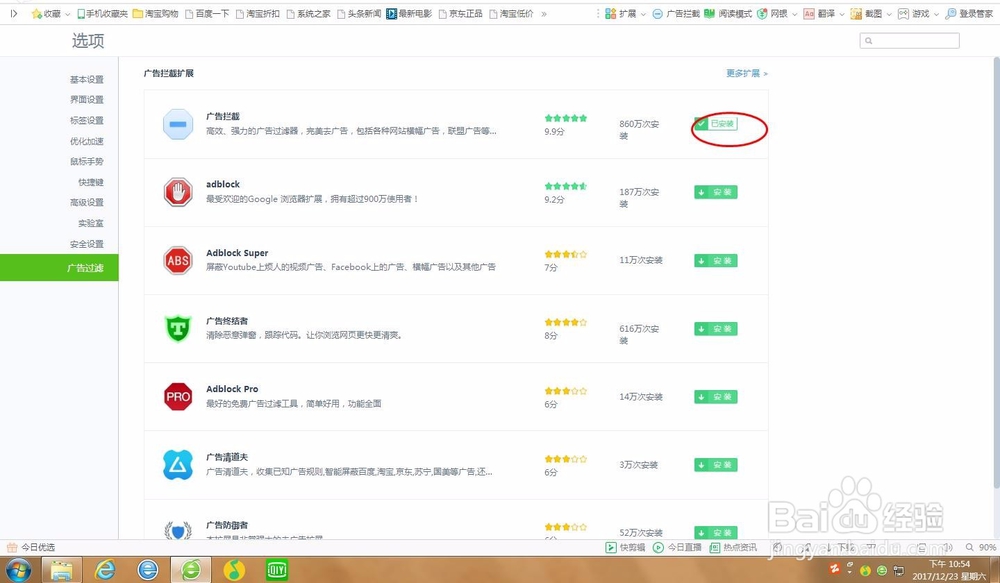Screen dimensions: 1000x583
Task: Expand the 收藏 dropdown arrow
Action: [67, 14]
